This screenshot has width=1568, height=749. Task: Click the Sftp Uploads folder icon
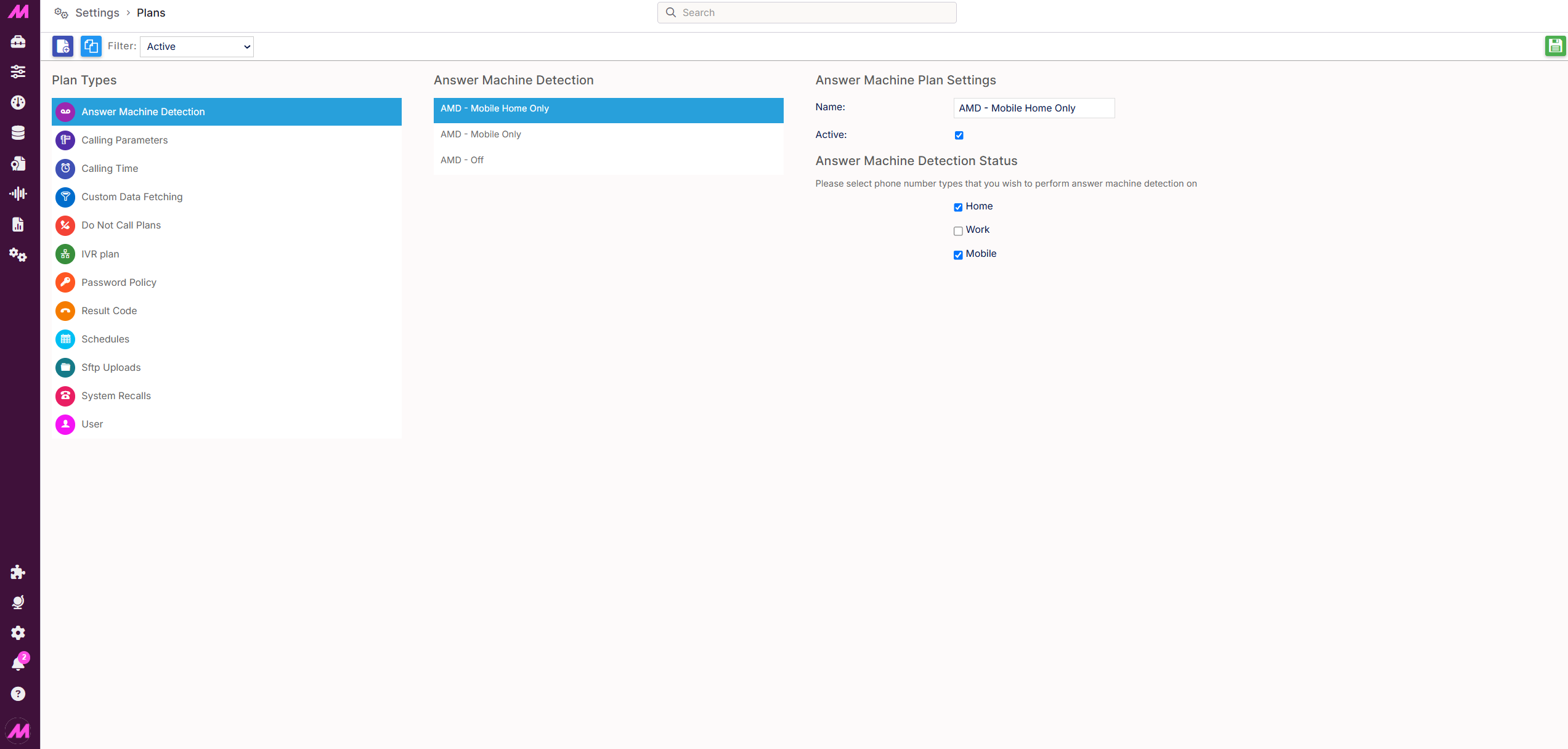coord(65,368)
